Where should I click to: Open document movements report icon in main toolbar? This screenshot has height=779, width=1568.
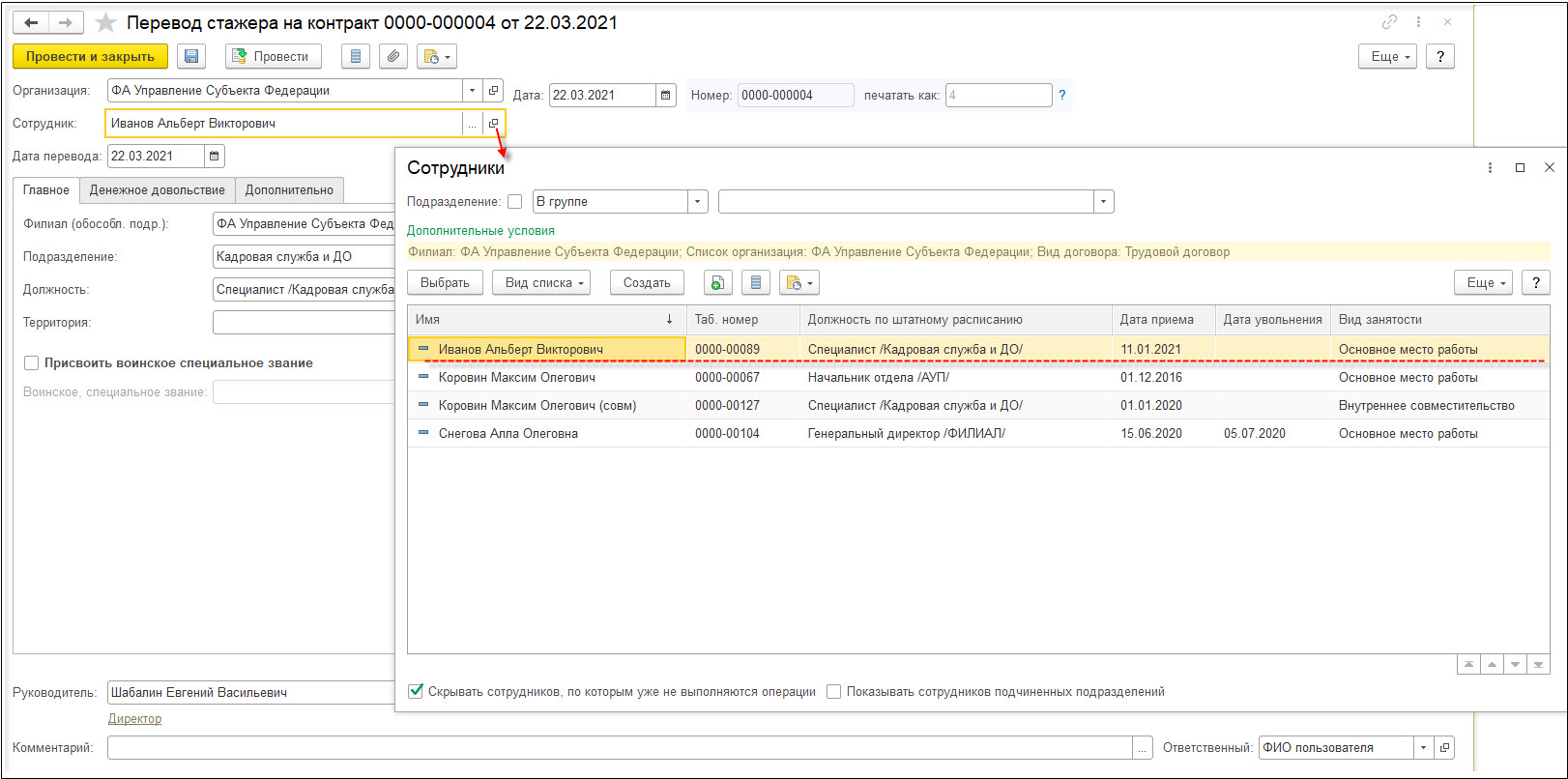tap(356, 56)
